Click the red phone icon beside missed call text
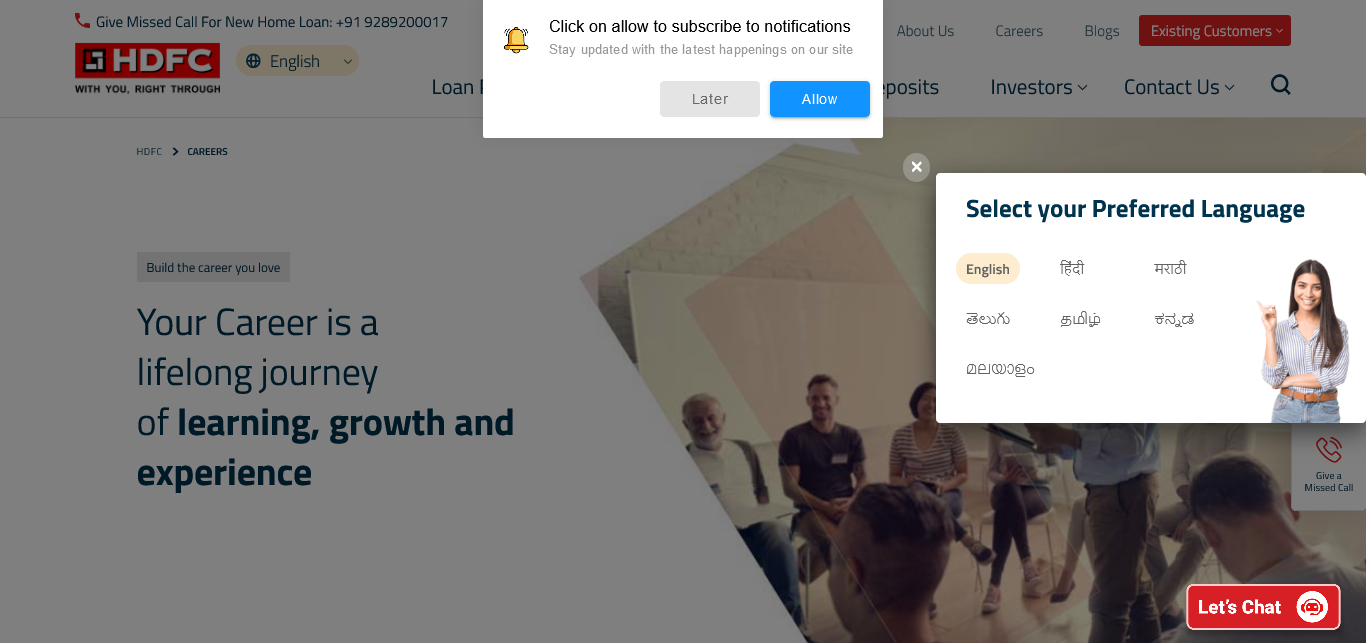Screen dimensions: 1366x643 82,21
